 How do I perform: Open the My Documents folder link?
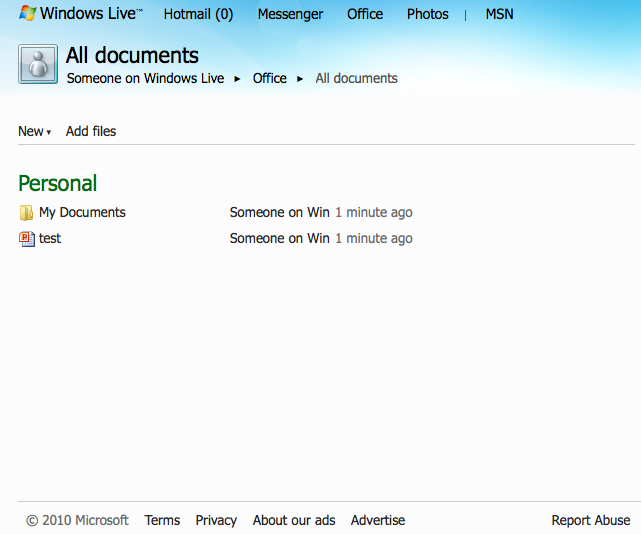pyautogui.click(x=82, y=213)
